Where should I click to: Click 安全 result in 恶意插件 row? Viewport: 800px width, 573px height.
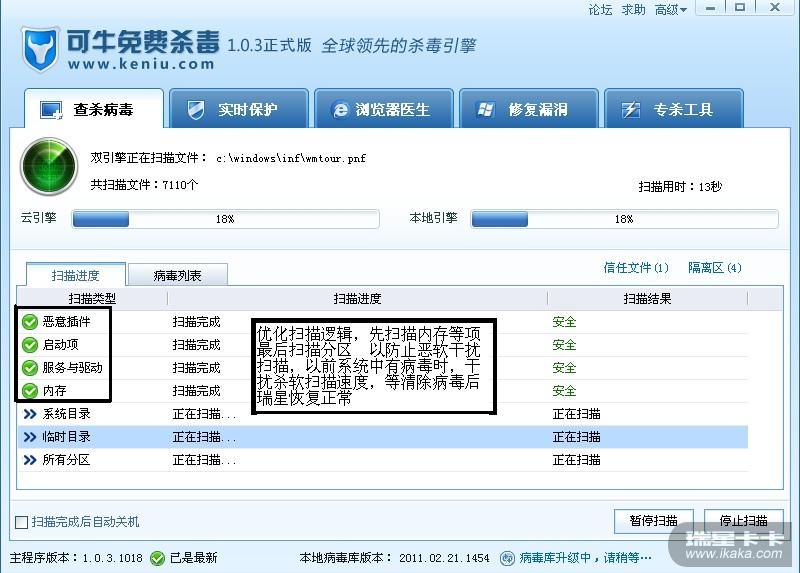[564, 322]
